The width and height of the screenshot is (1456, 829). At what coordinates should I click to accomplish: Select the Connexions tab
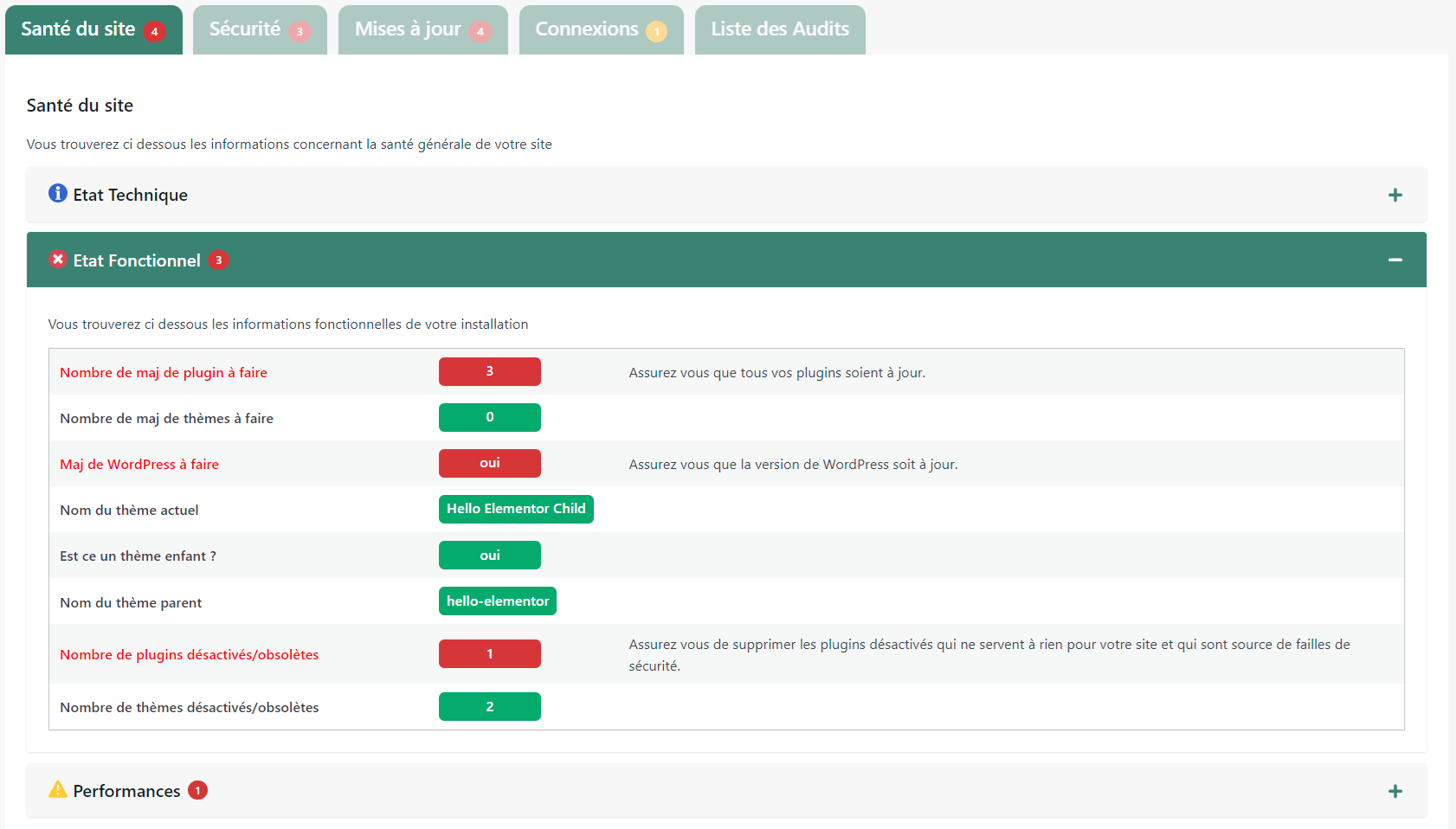pyautogui.click(x=601, y=29)
